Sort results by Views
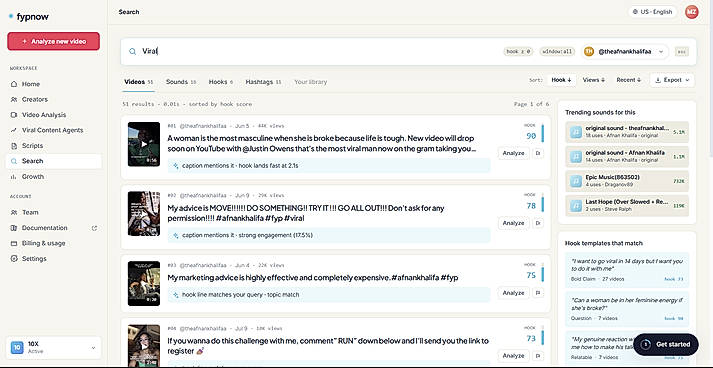 [x=594, y=80]
